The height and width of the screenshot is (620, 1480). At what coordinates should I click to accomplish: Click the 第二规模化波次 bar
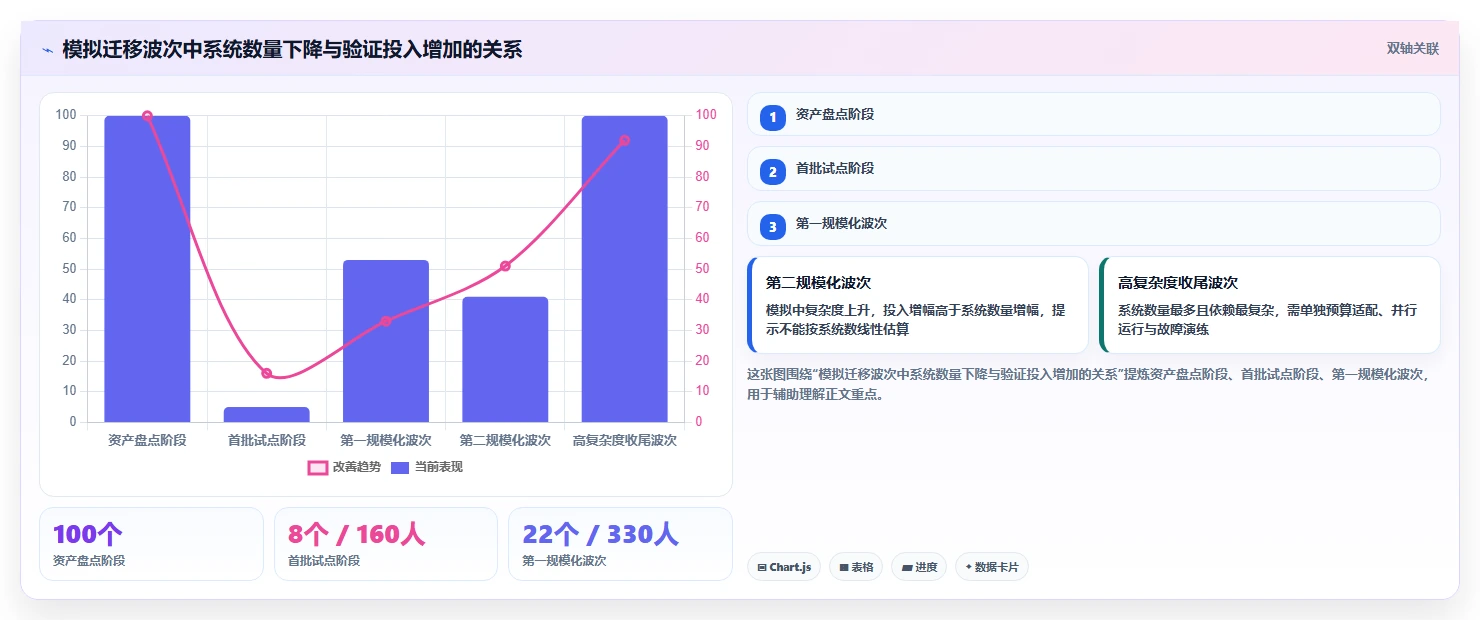tap(505, 359)
